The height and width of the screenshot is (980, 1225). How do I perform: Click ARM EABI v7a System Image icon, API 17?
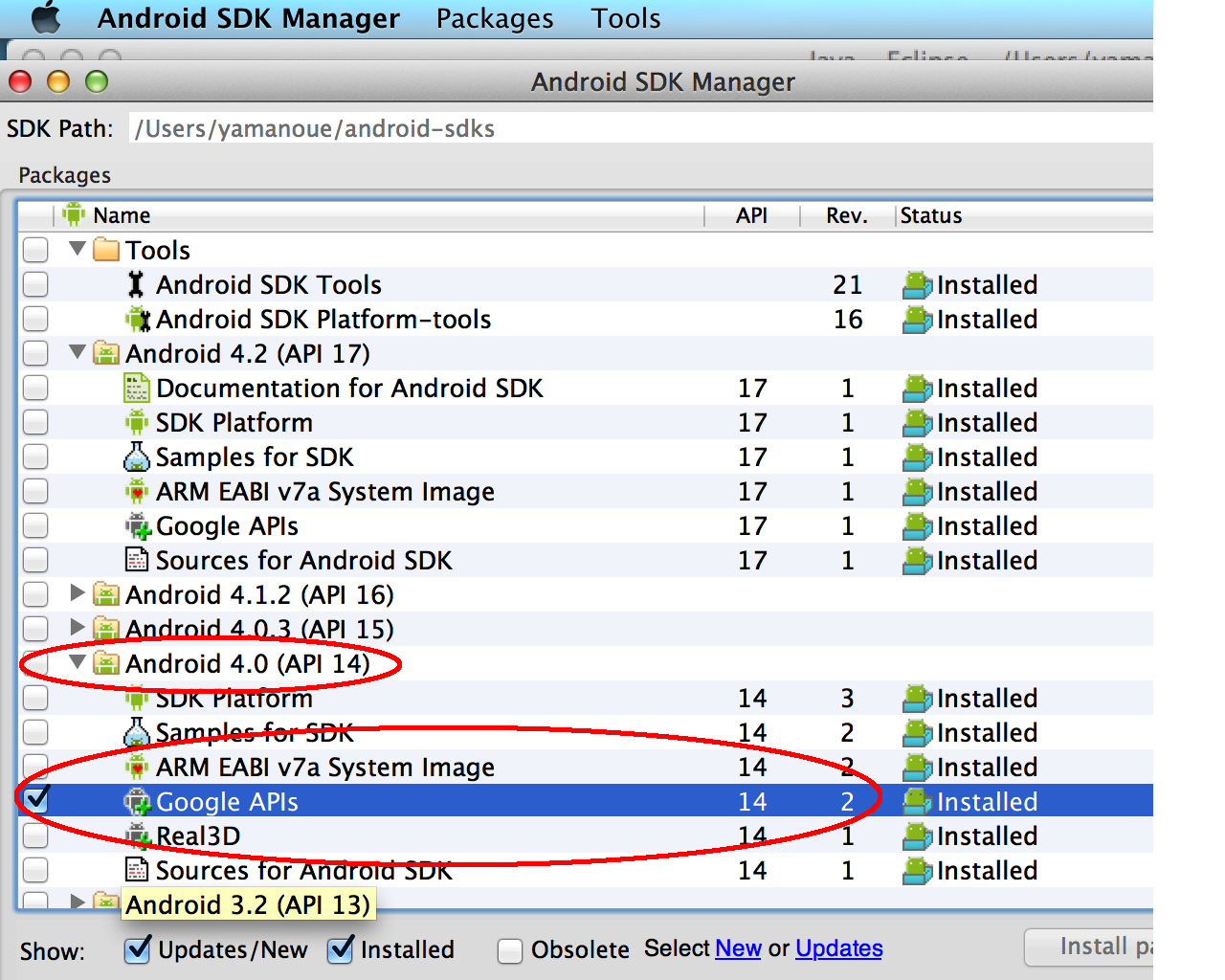137,491
